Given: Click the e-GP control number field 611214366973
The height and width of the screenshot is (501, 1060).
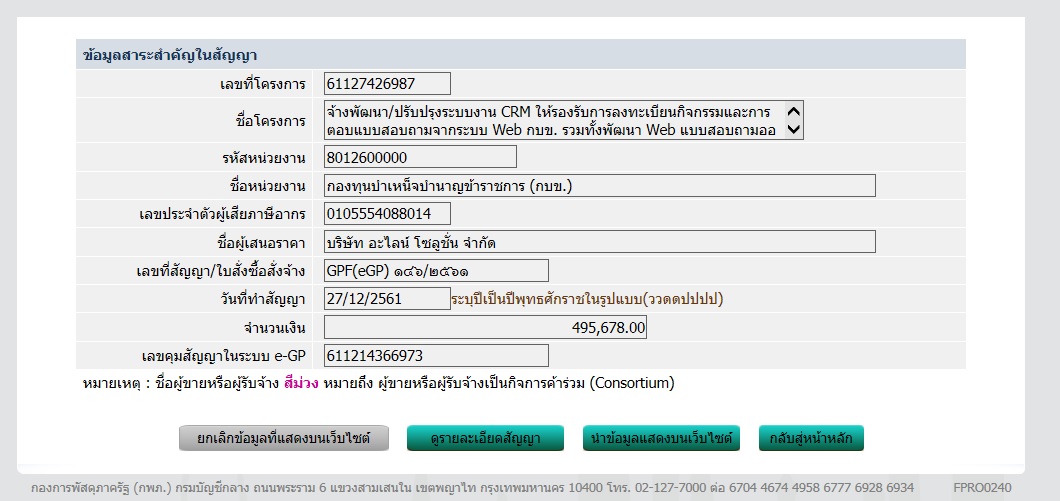Looking at the screenshot, I should point(436,356).
